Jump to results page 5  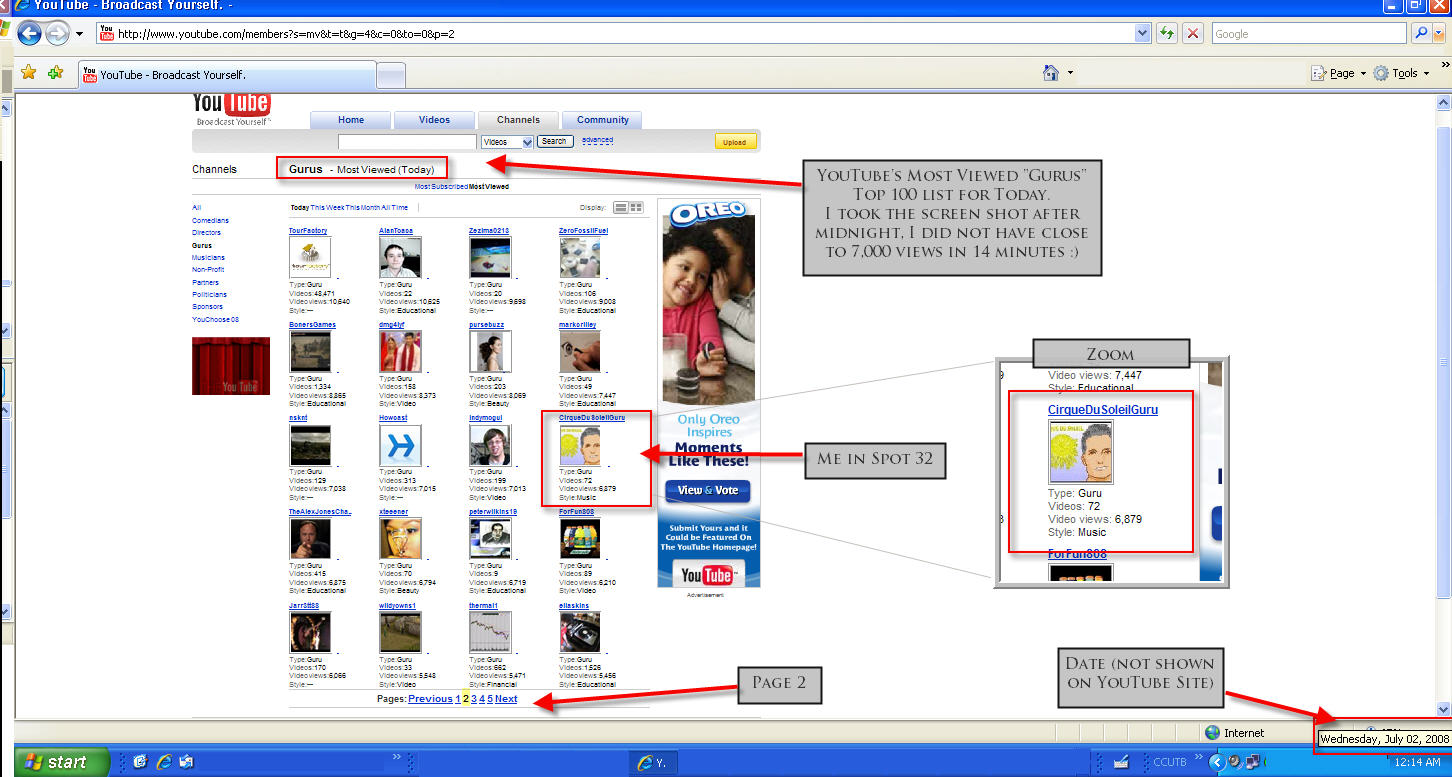490,699
